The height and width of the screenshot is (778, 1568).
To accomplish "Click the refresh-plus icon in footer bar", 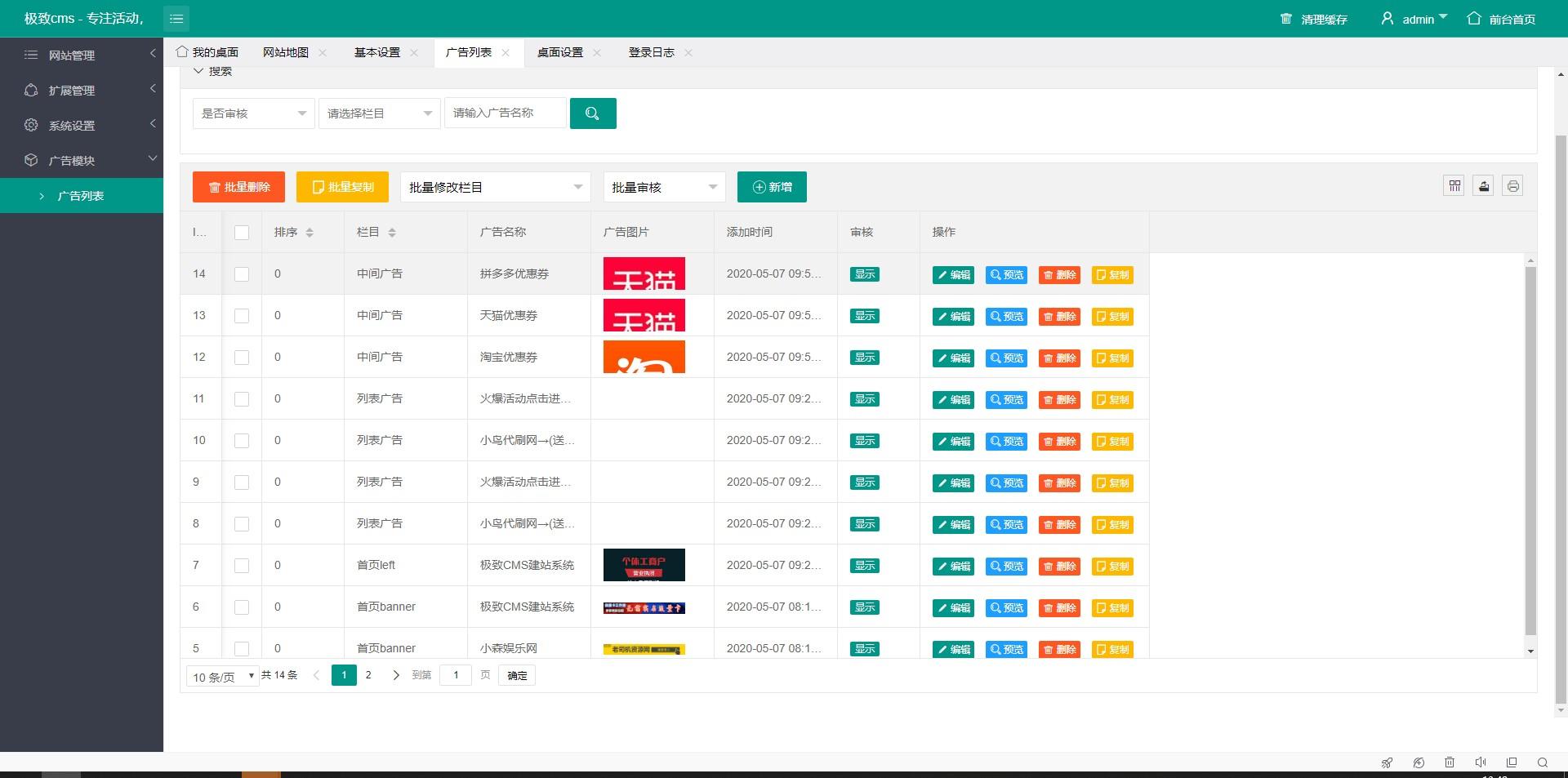I will (1419, 762).
